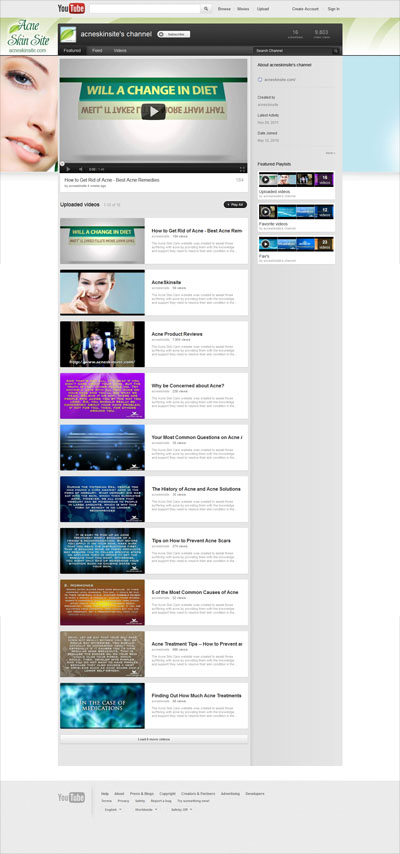Screen dimensions: 400x854
Task: Open 'Tips on How to Prevent Acne Scars' title
Action: tap(191, 541)
